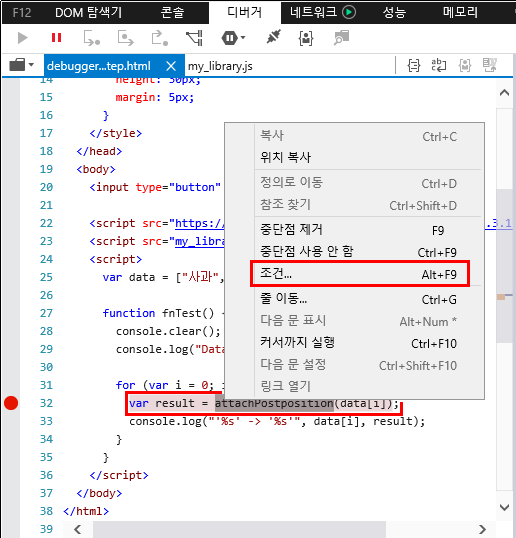
Task: Click the exception behavior stop-sign icon
Action: coord(230,38)
